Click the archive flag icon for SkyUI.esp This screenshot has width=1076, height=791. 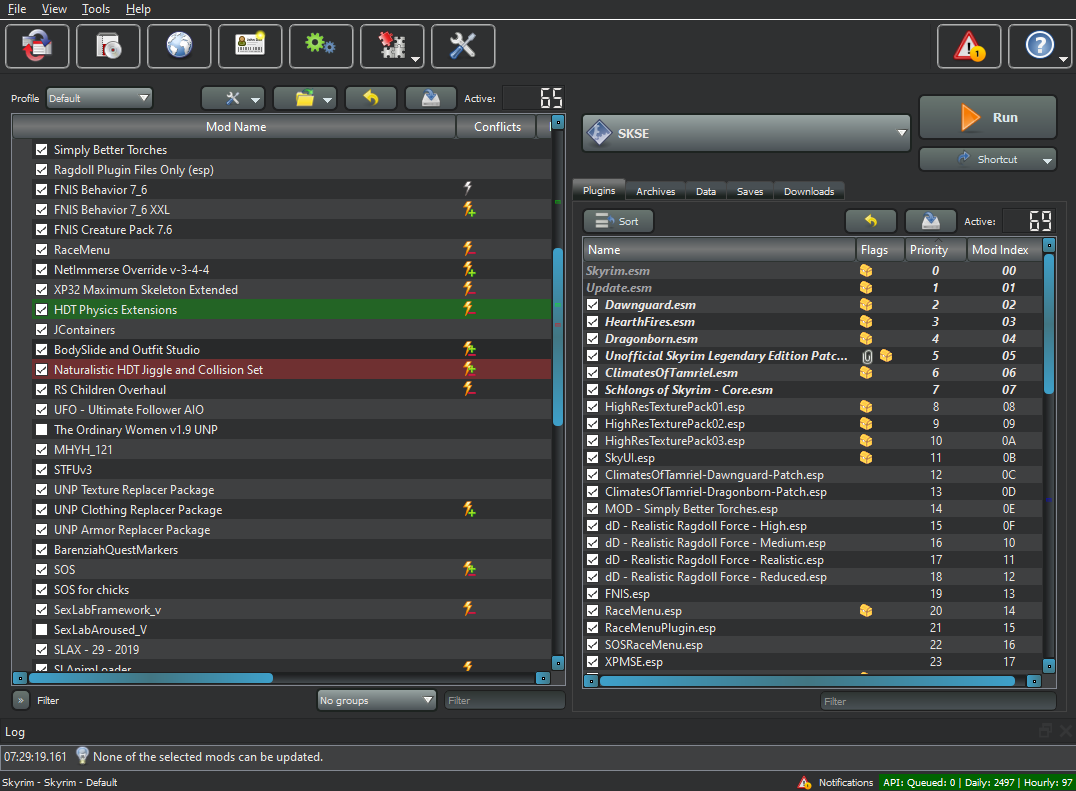click(866, 458)
